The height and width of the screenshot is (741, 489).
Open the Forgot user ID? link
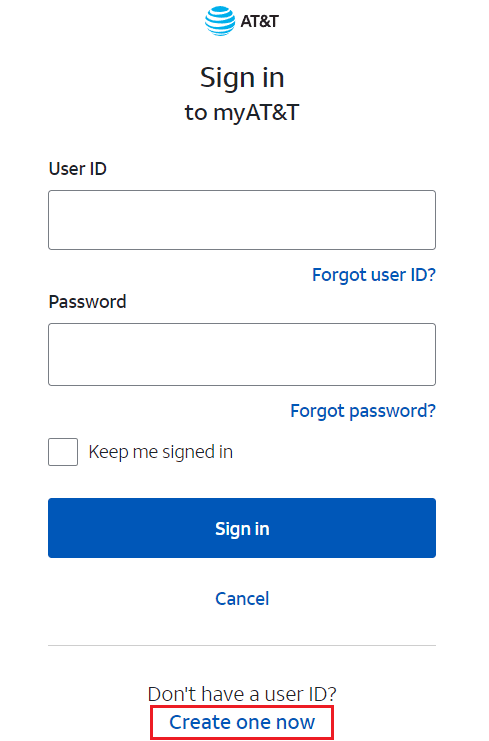(374, 275)
